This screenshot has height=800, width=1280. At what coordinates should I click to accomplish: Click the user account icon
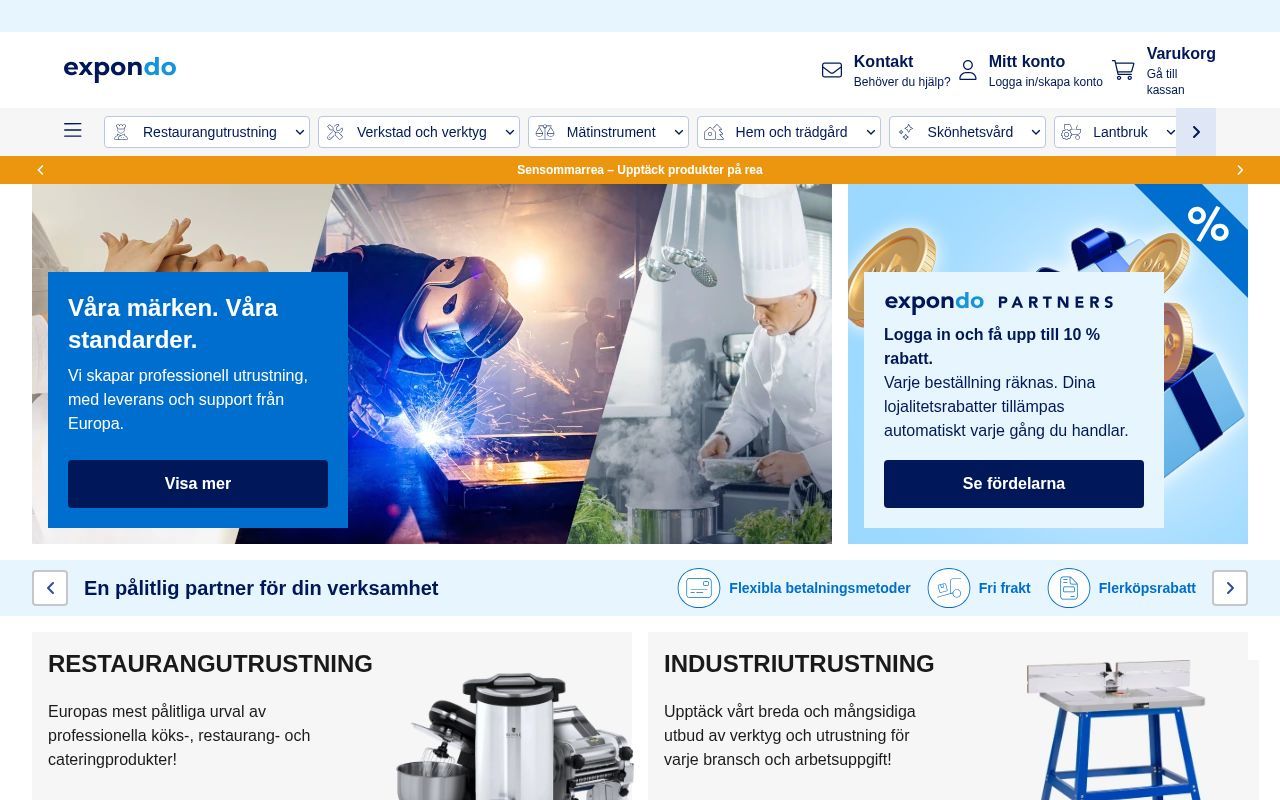tap(967, 70)
